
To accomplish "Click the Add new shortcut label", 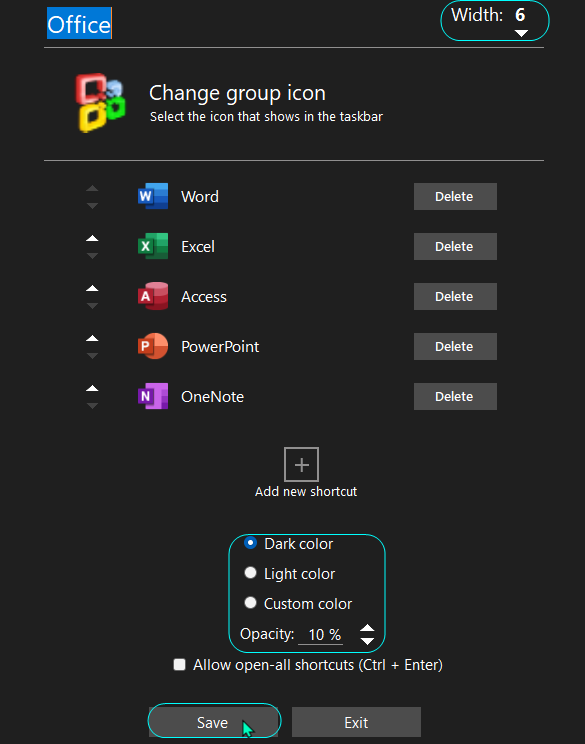I will (x=306, y=492).
